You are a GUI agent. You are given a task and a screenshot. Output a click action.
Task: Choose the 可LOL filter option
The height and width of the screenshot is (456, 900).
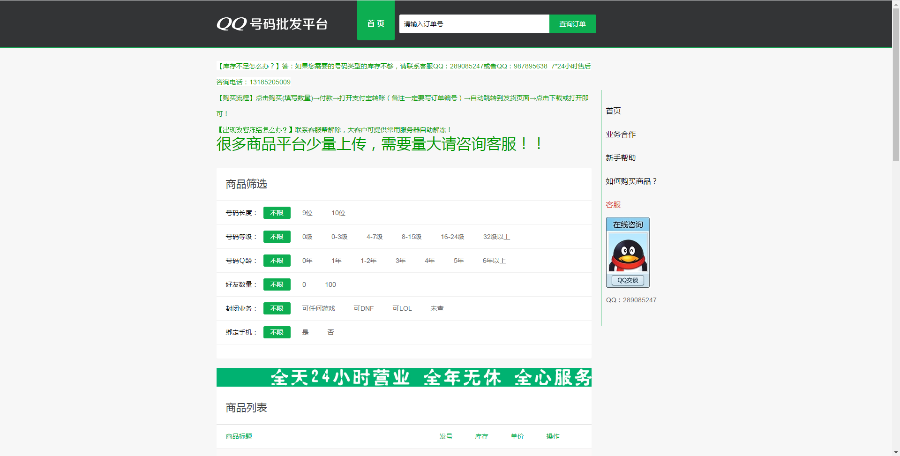402,308
